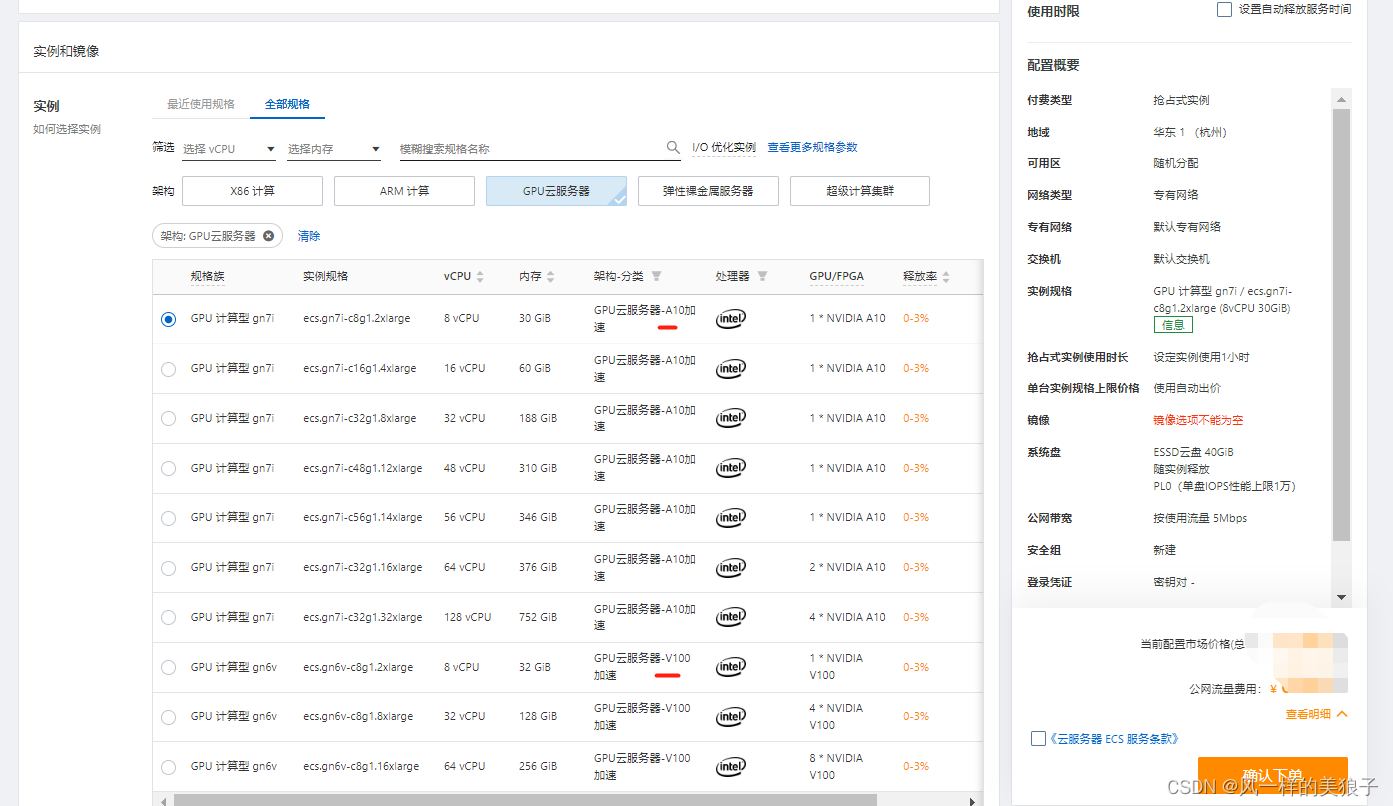Select ecs.gn6v-c8g1.8xlarge instance radio
The height and width of the screenshot is (806, 1393).
pos(168,717)
